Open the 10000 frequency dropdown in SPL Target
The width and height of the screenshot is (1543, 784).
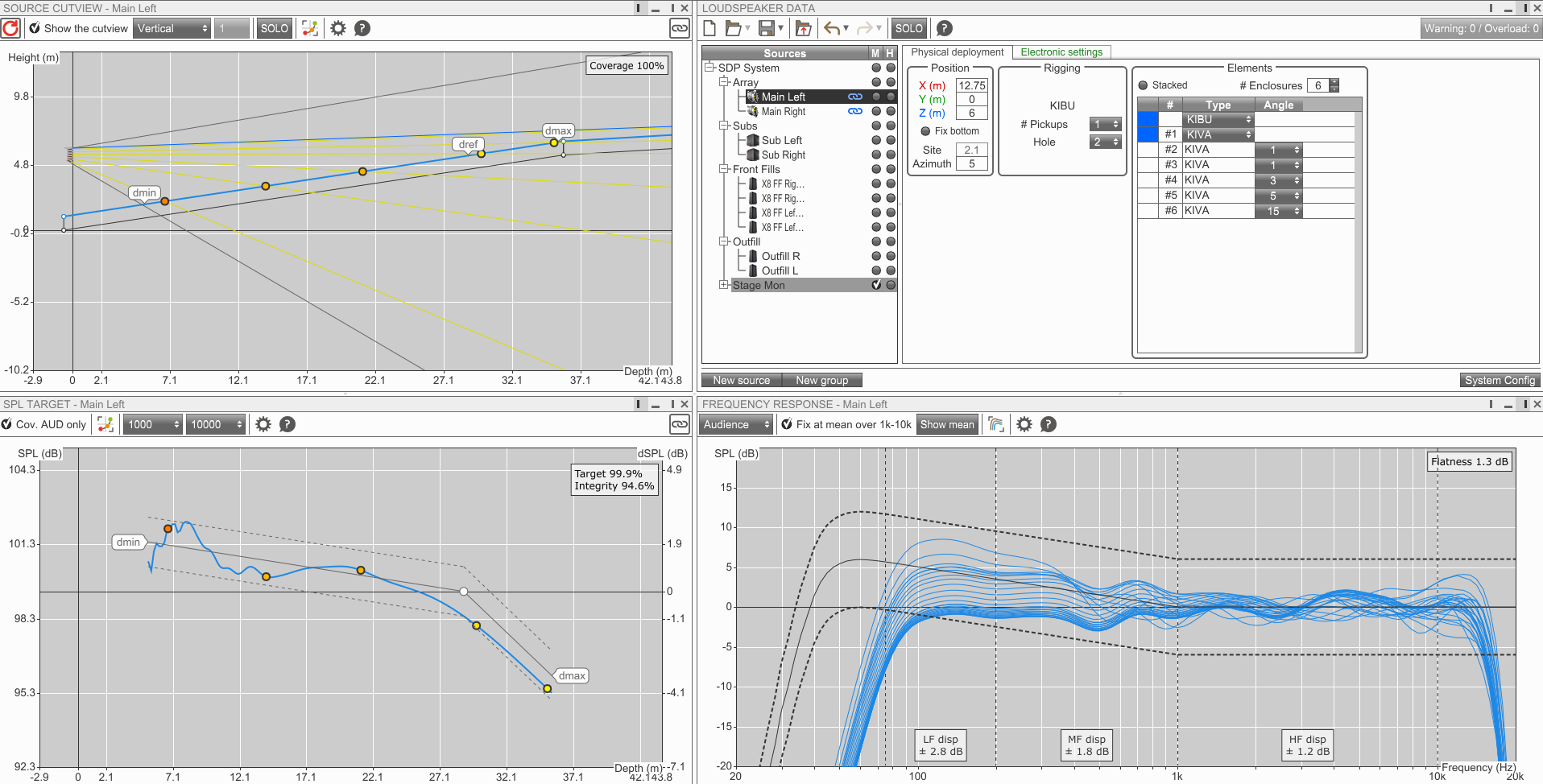216,424
